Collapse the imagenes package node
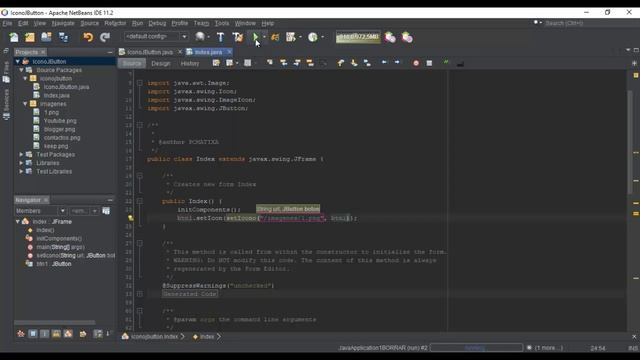Viewport: 640px width, 360px height. (25, 104)
